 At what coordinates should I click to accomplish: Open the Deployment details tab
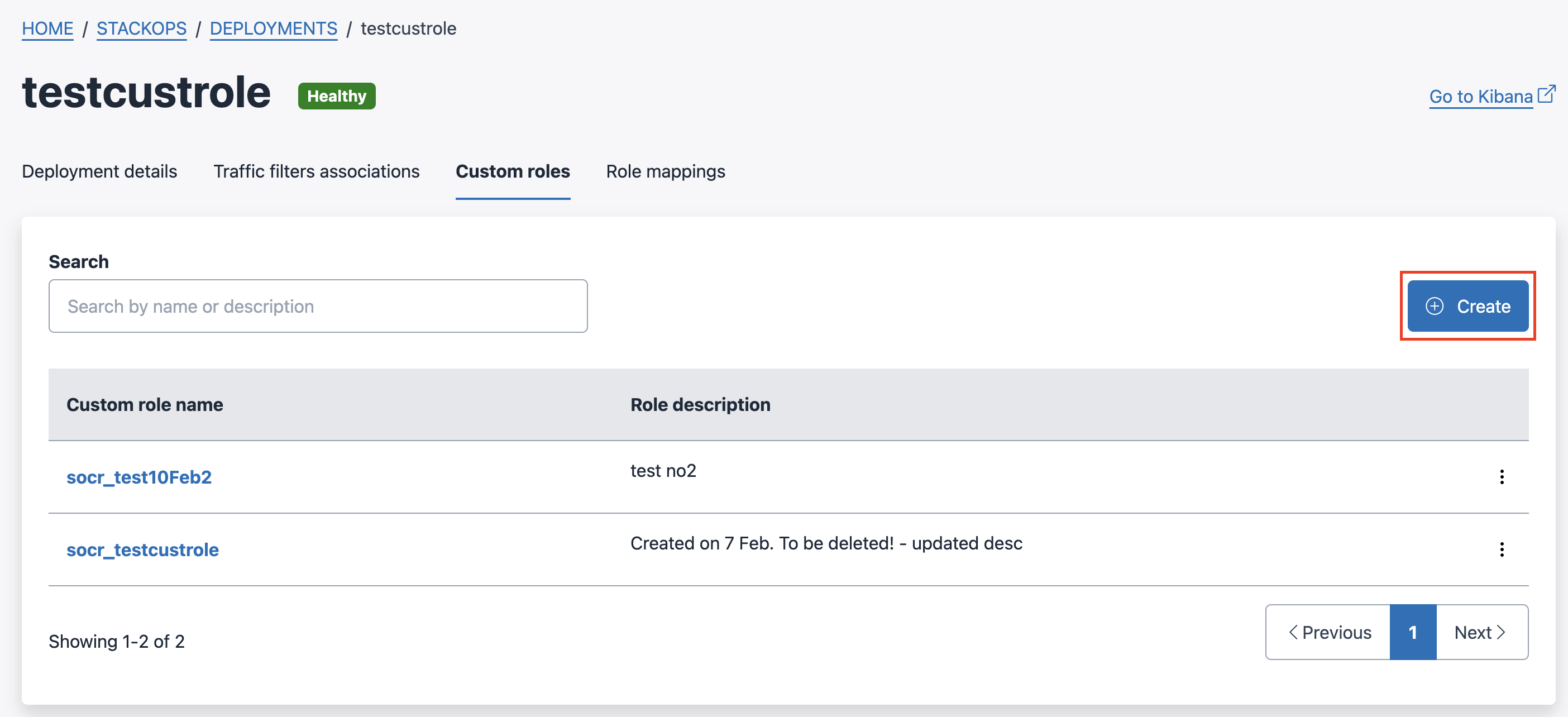click(99, 171)
